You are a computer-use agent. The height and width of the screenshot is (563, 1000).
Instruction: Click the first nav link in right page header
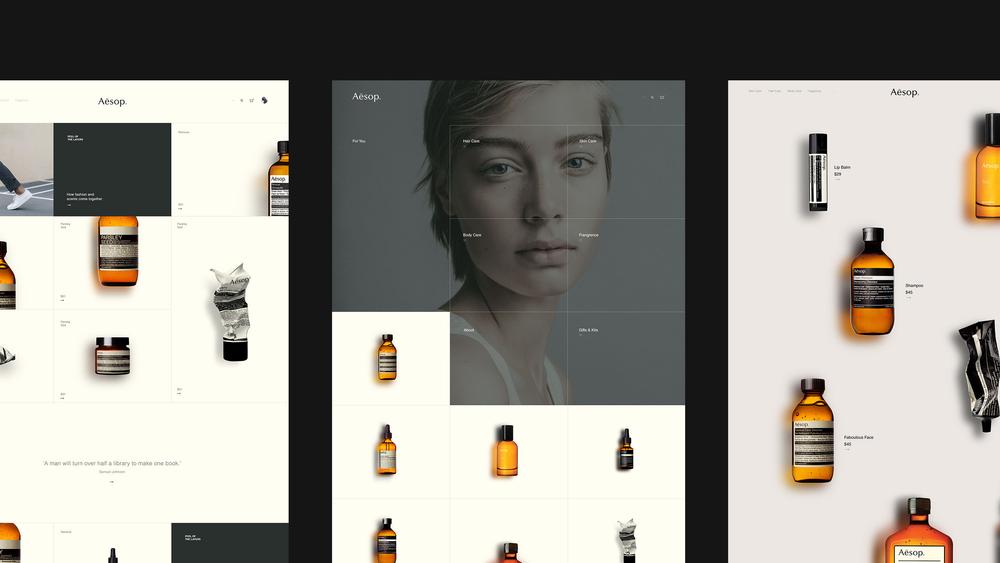pos(755,91)
